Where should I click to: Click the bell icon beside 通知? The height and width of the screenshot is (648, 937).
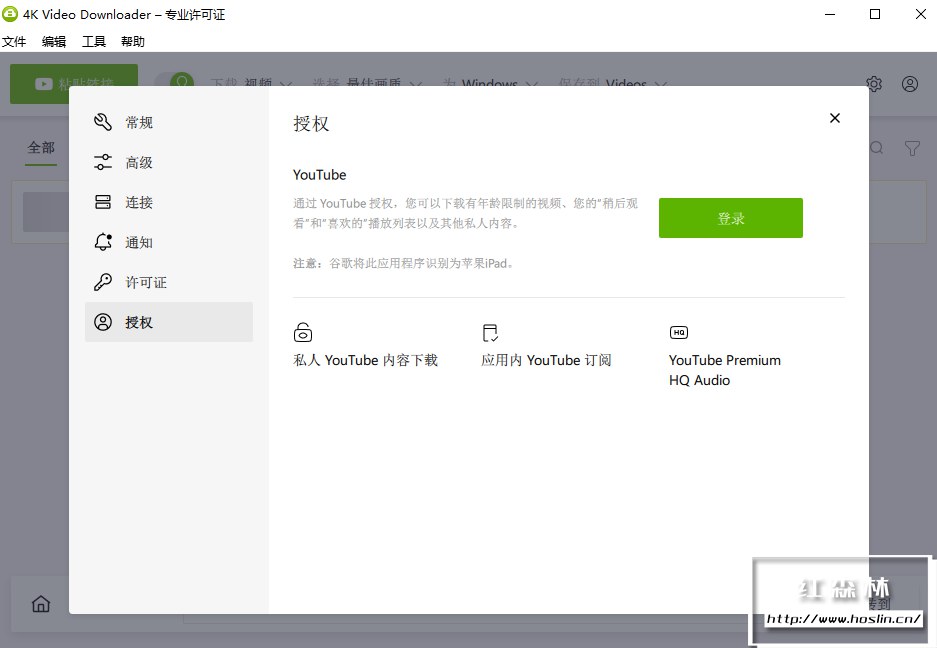pos(103,242)
